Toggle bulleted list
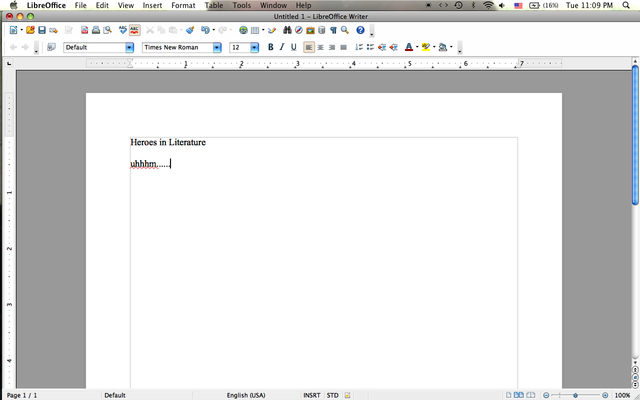640x400 pixels. coord(370,47)
